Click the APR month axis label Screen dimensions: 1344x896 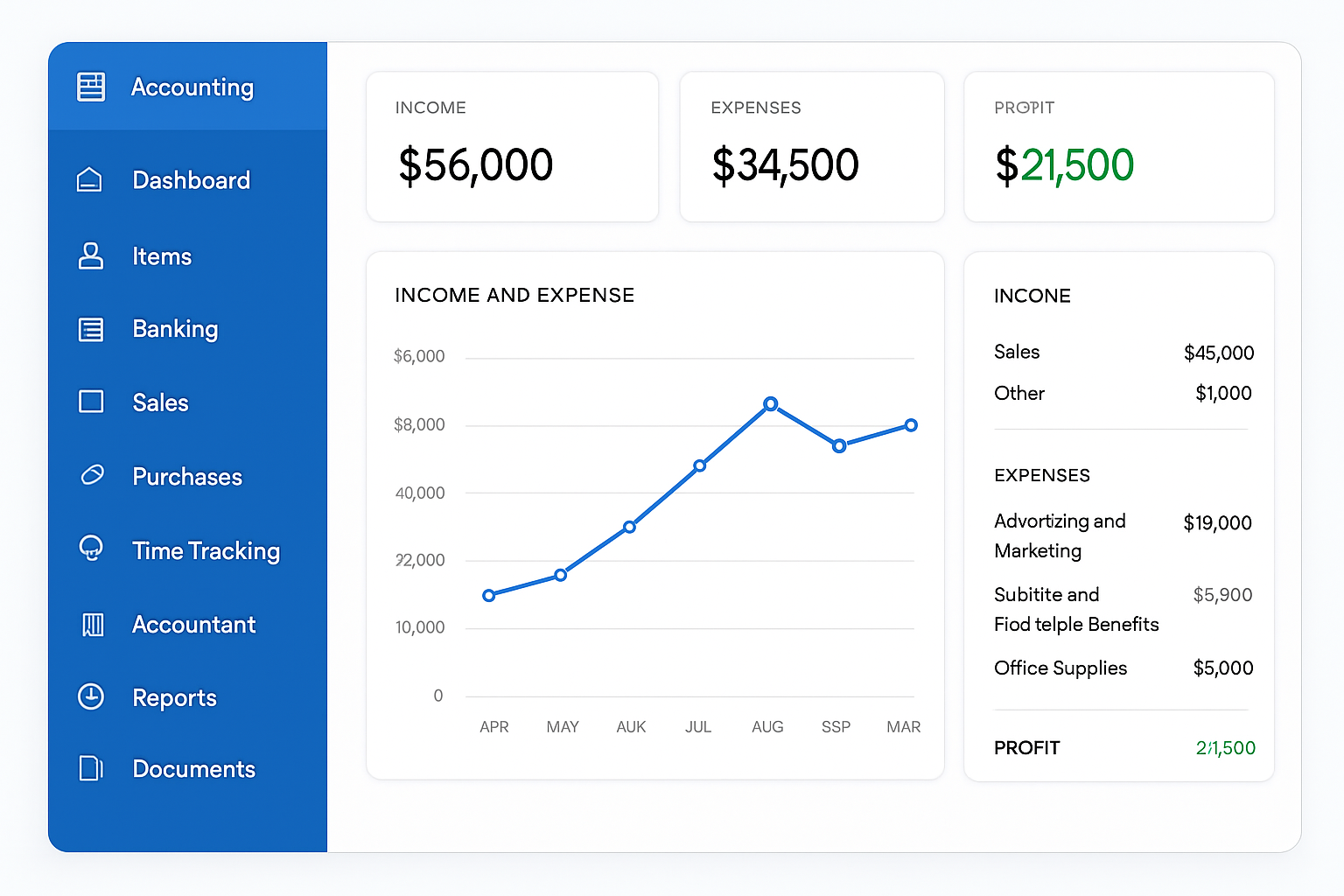point(493,726)
